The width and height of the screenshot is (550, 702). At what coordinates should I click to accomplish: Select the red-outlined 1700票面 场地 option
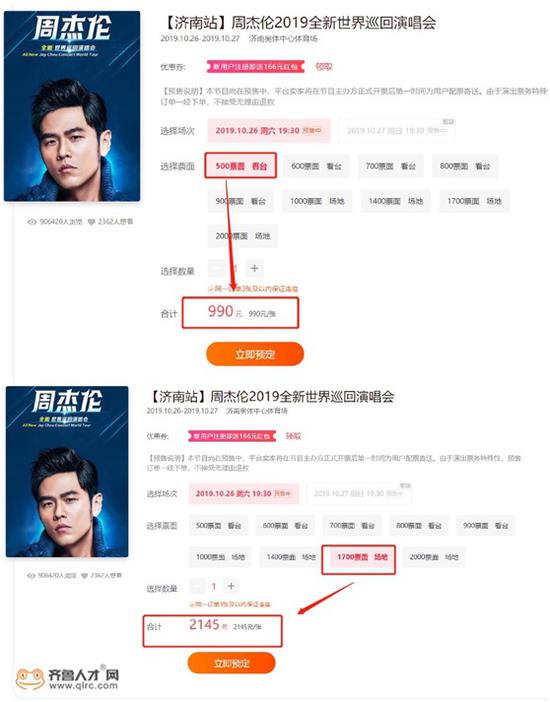tap(359, 557)
